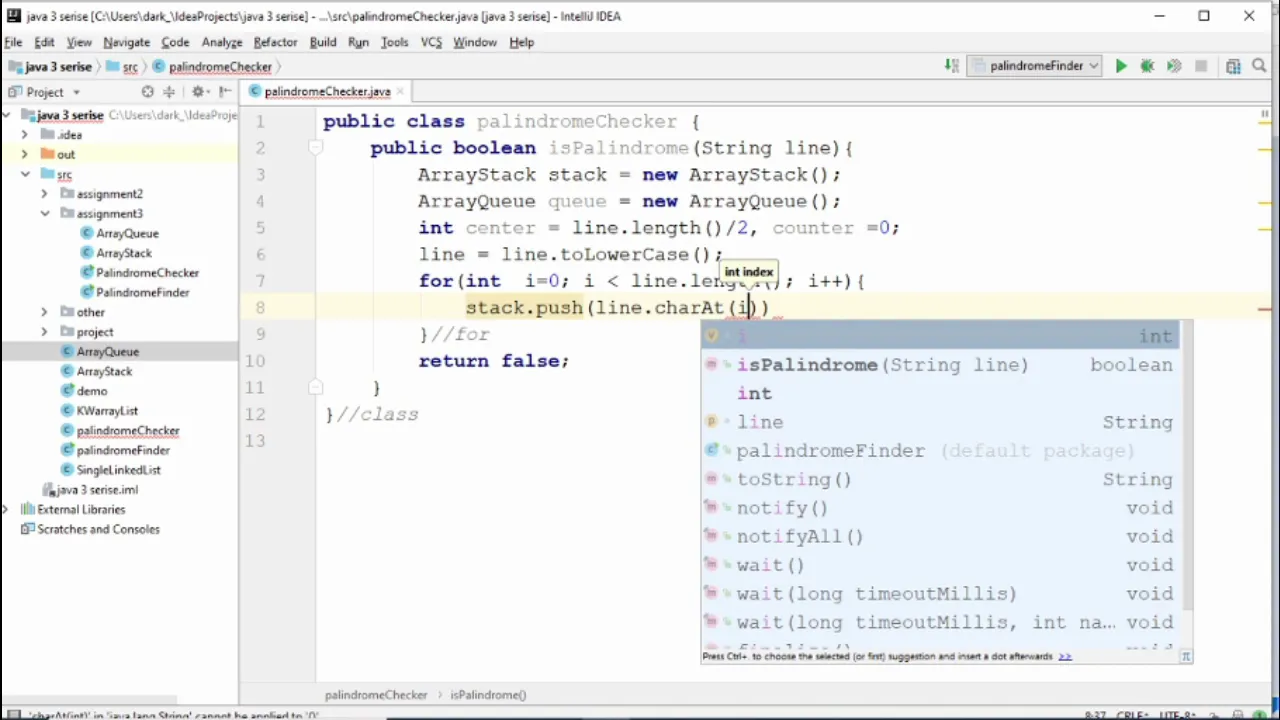Choose wait(long timeoutMillis) completion suggestion
This screenshot has height=720, width=1280.
point(940,594)
